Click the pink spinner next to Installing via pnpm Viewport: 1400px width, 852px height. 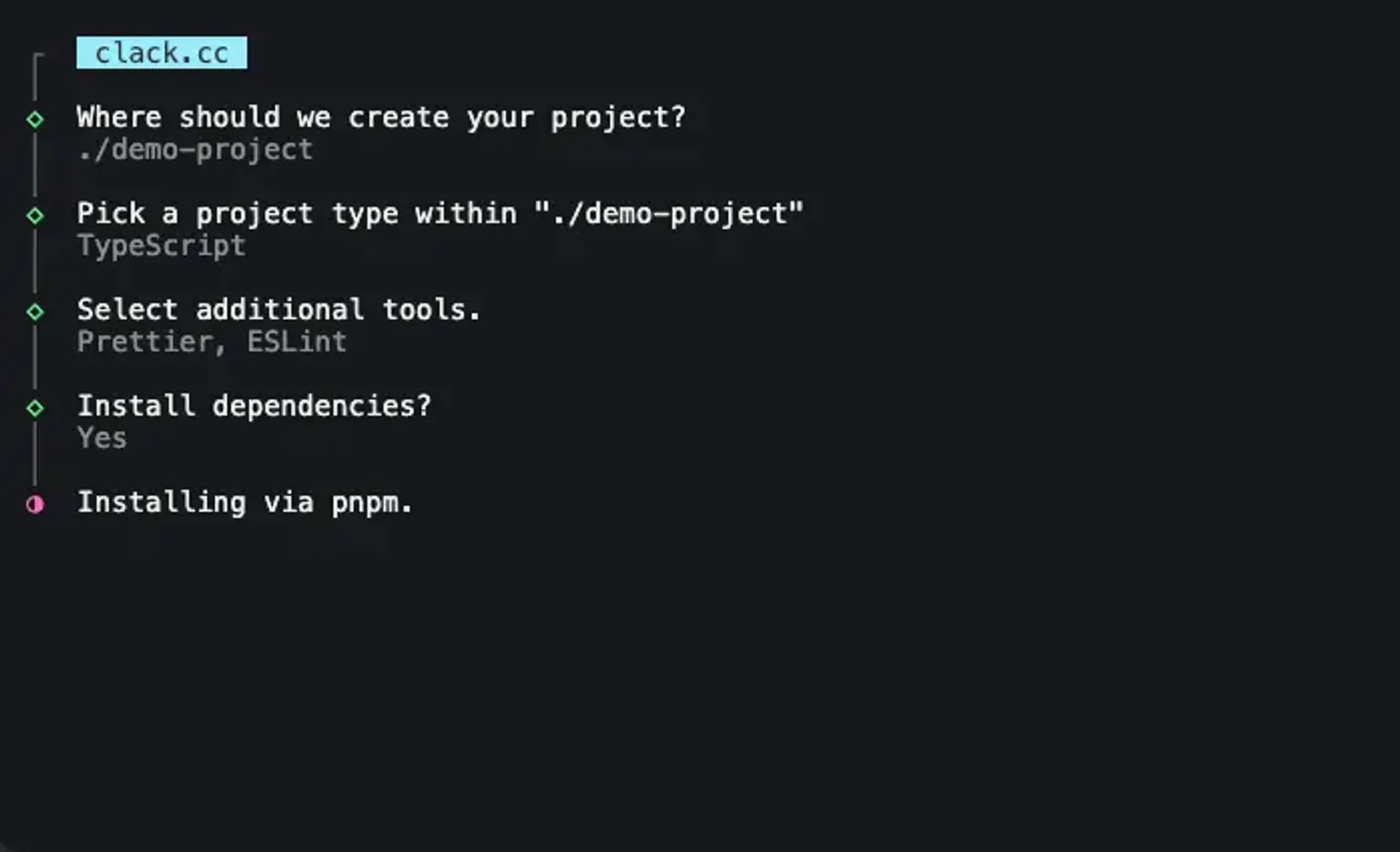35,504
